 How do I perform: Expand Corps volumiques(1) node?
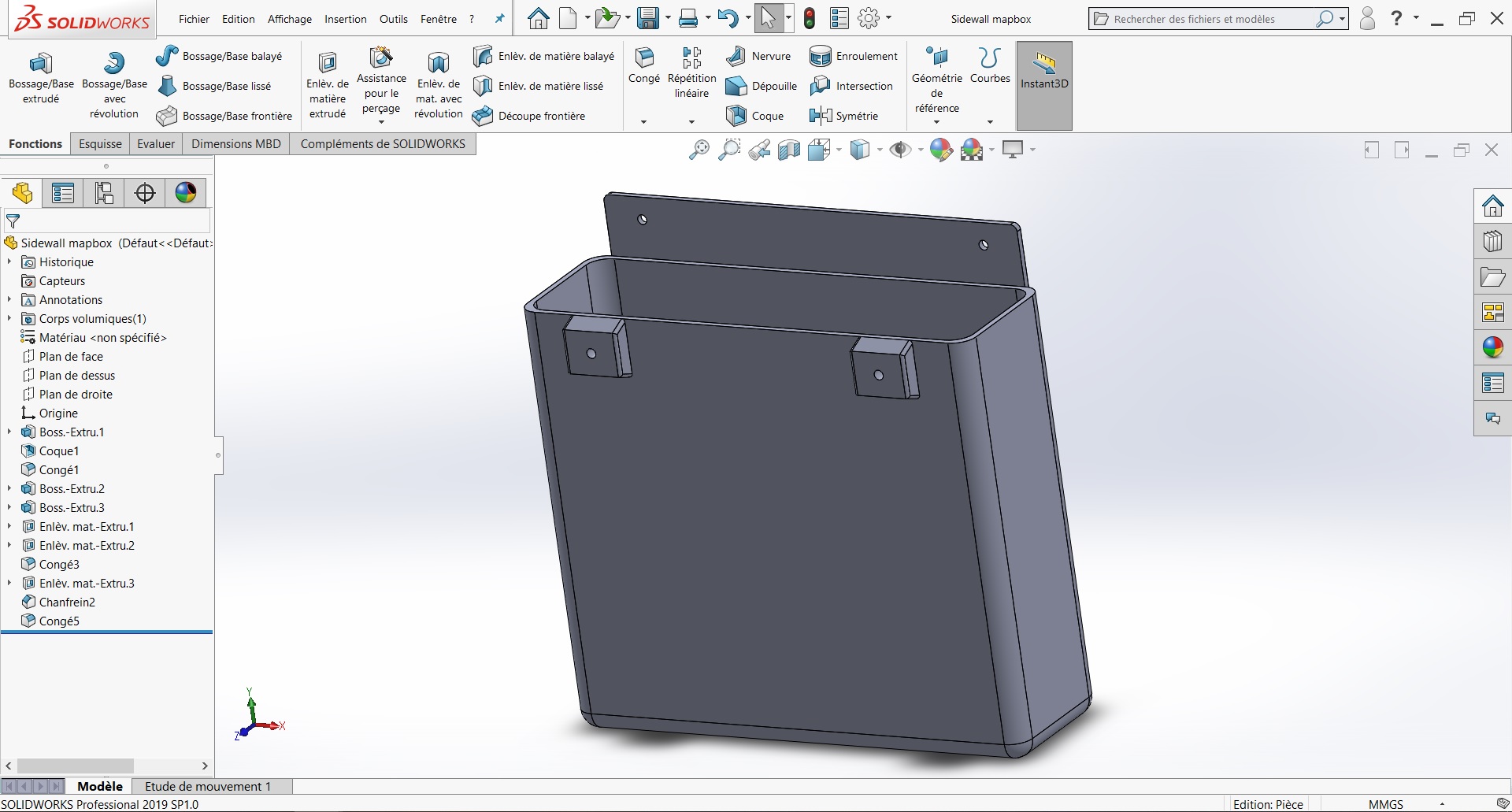9,318
